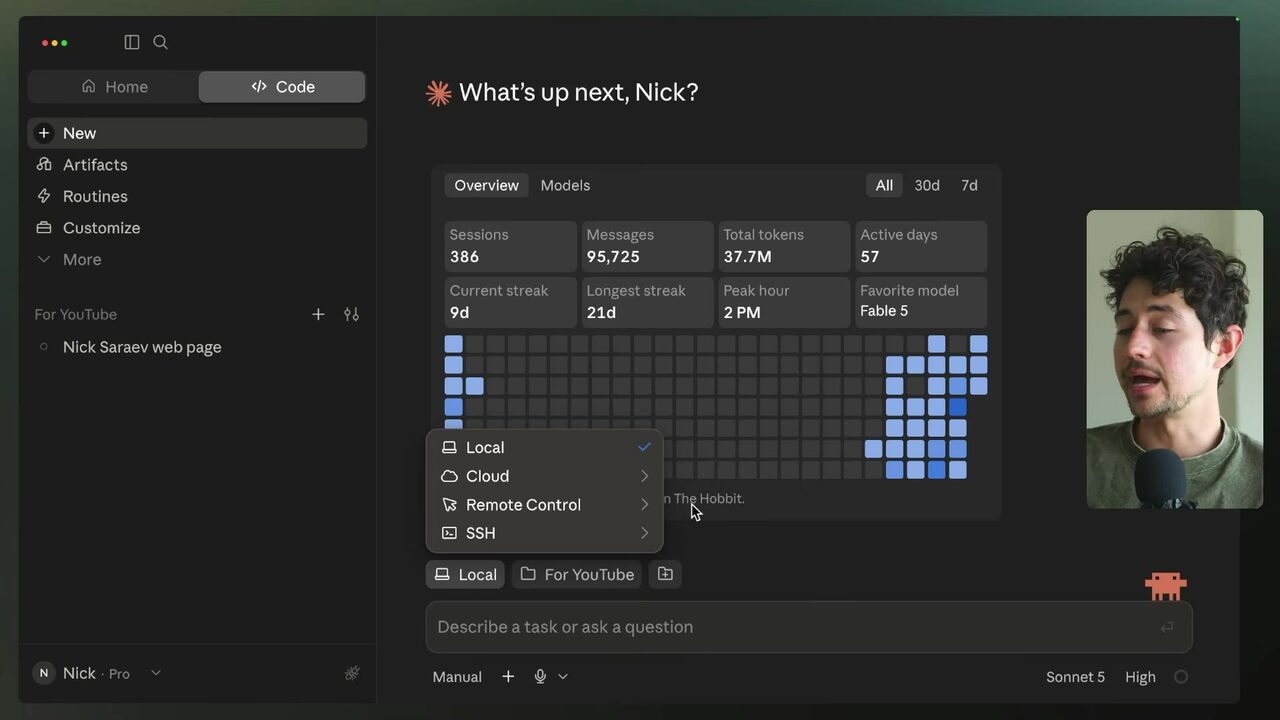Open the Nick Saraev web page session
Viewport: 1280px width, 720px height.
(197, 347)
